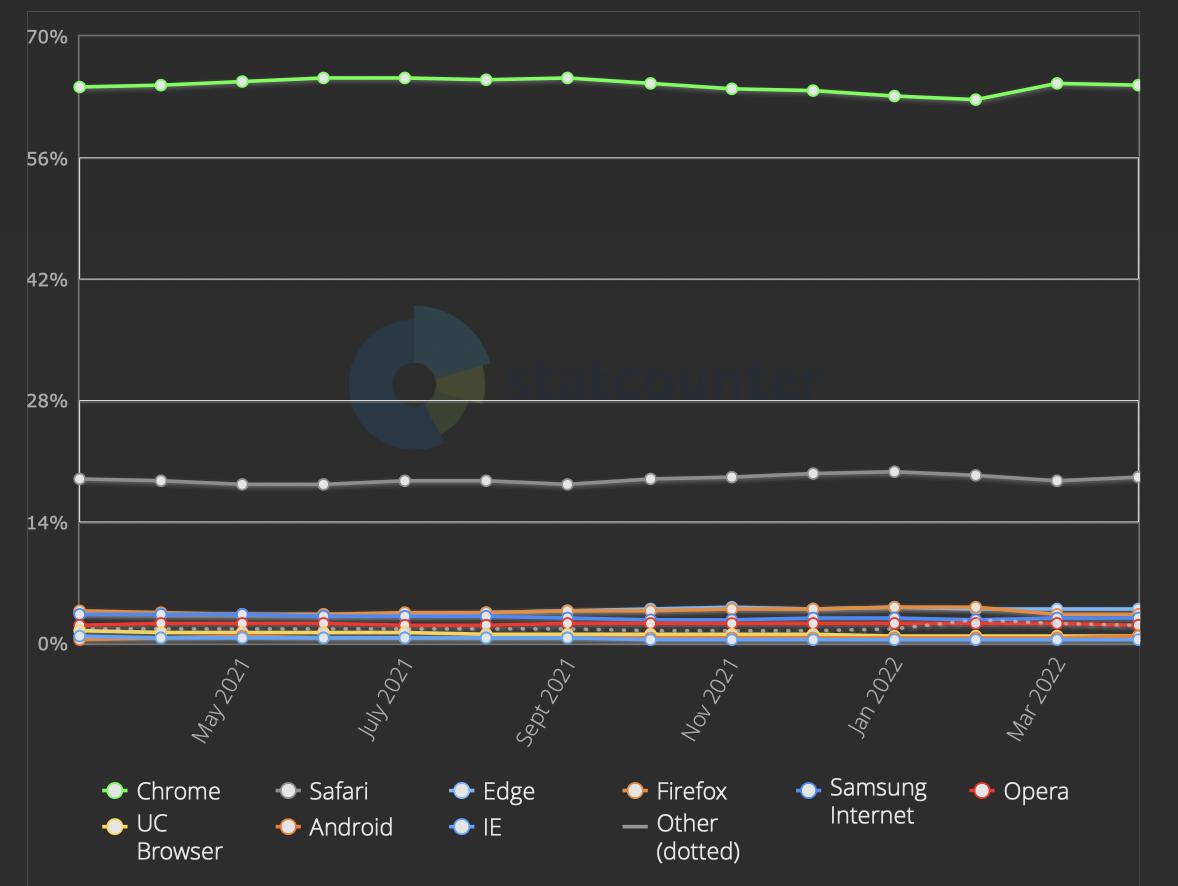This screenshot has height=886, width=1178.
Task: Click the Chrome legend marker icon
Action: [115, 791]
